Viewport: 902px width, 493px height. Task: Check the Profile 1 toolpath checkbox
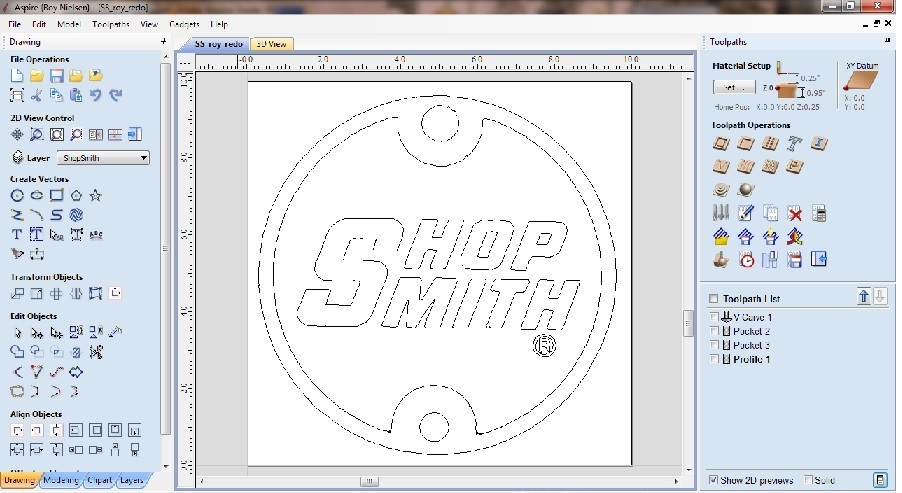pyautogui.click(x=714, y=359)
